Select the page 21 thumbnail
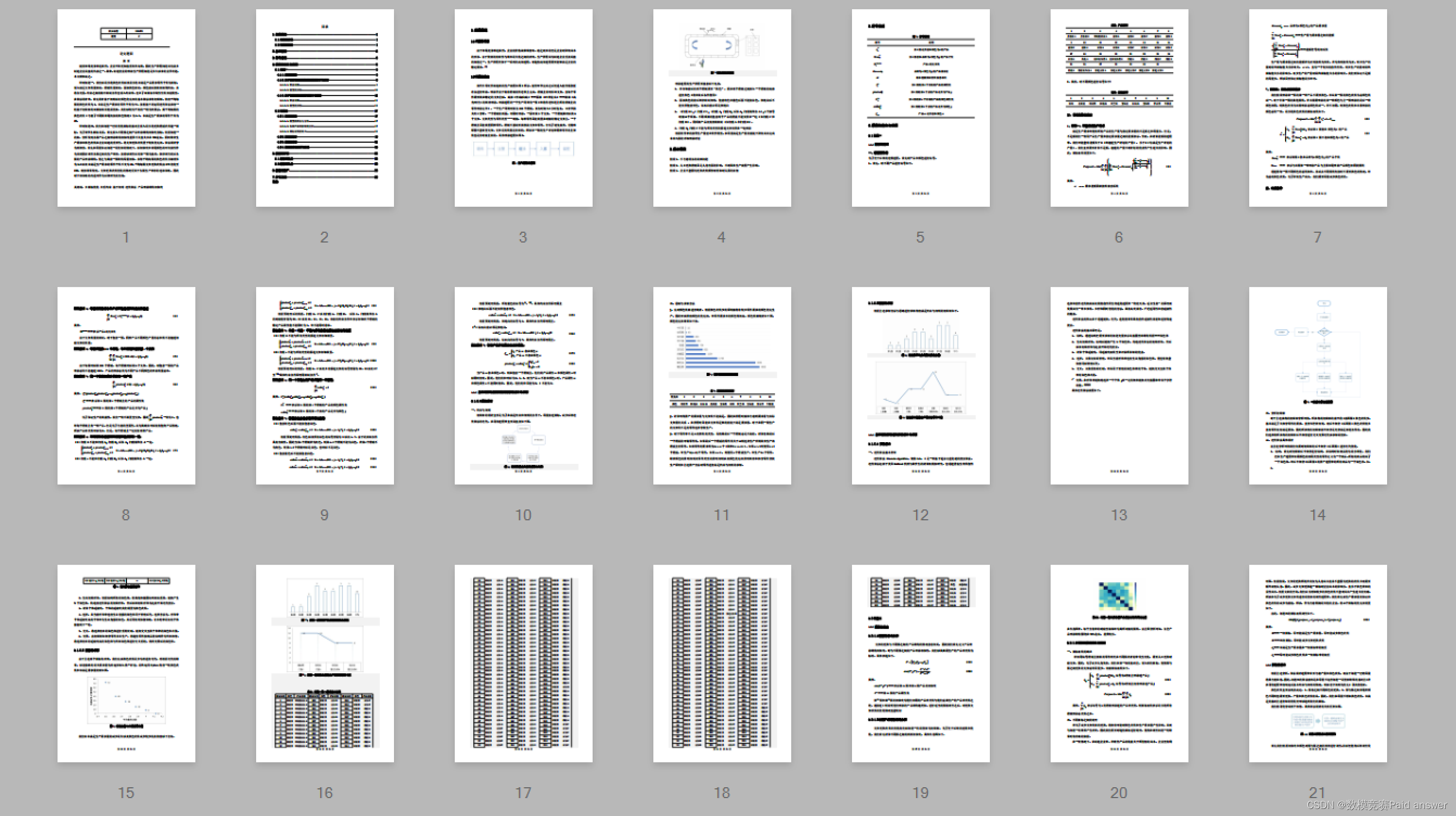The height and width of the screenshot is (816, 1456). (x=1318, y=663)
